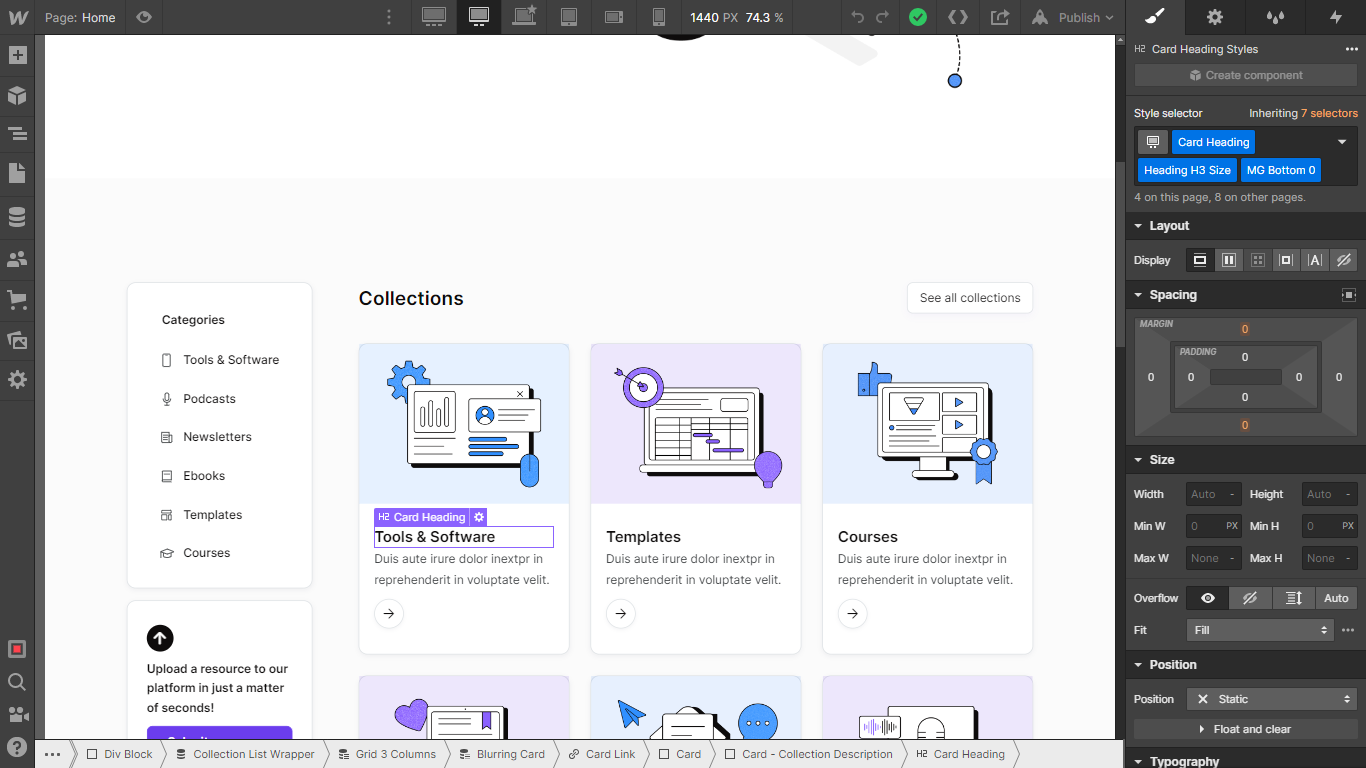Set Overflow to hidden
The height and width of the screenshot is (768, 1366).
[x=1249, y=598]
